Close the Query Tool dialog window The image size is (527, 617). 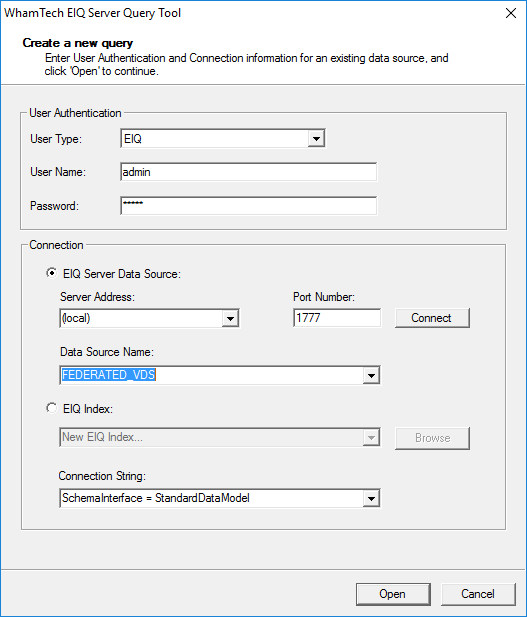(511, 13)
